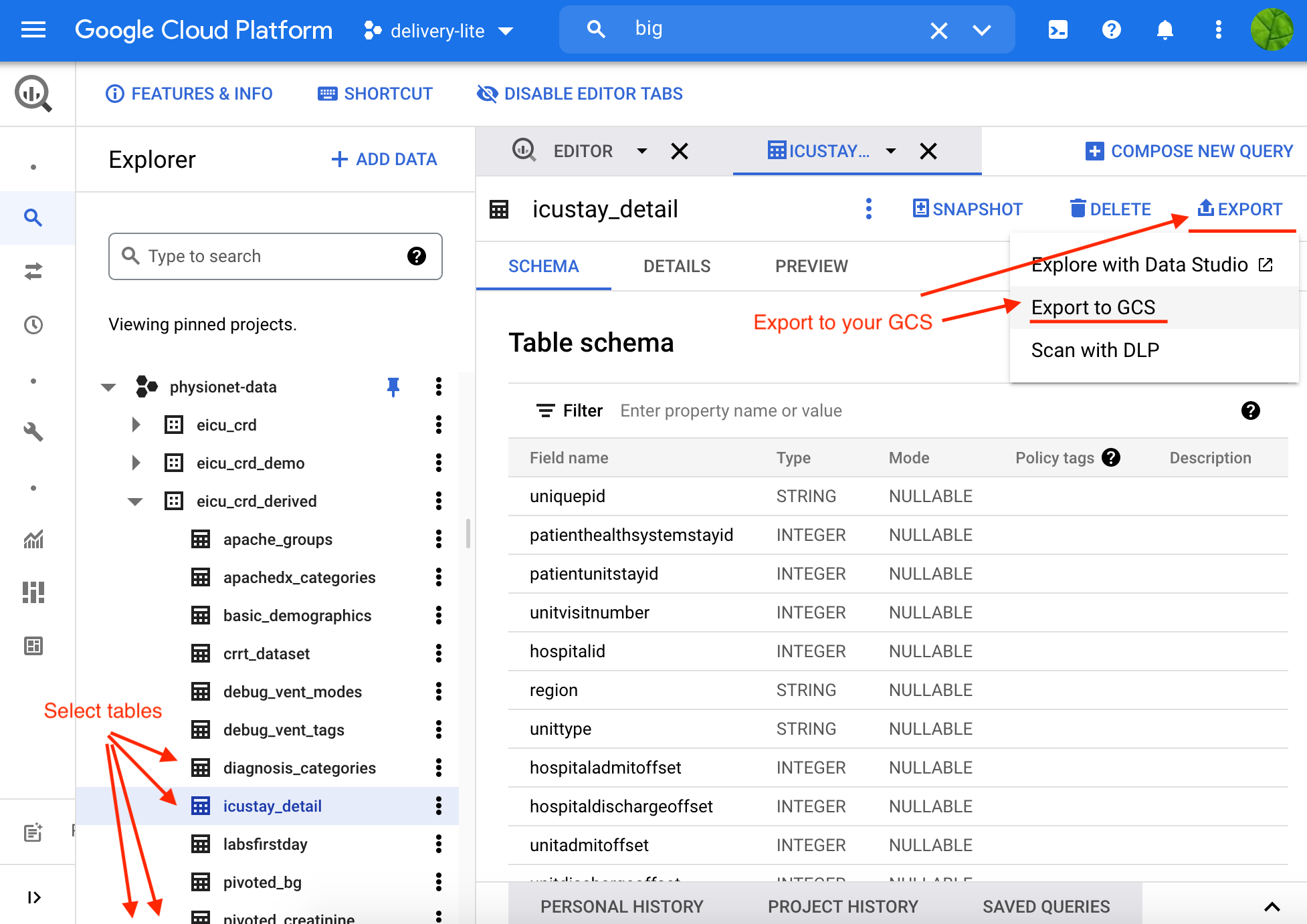Open the user account avatar

click(1272, 30)
